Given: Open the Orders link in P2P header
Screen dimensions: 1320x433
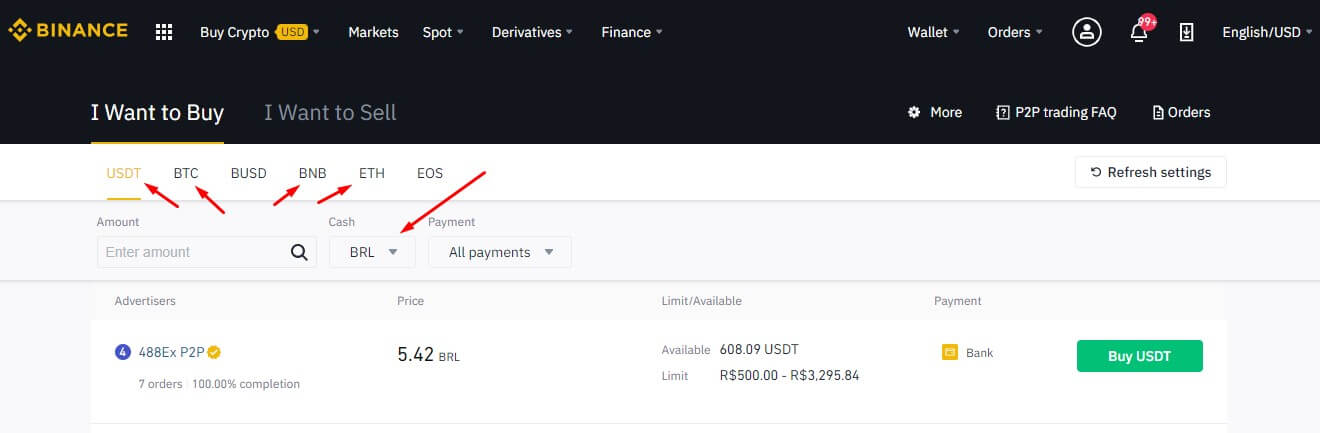Looking at the screenshot, I should (1181, 112).
